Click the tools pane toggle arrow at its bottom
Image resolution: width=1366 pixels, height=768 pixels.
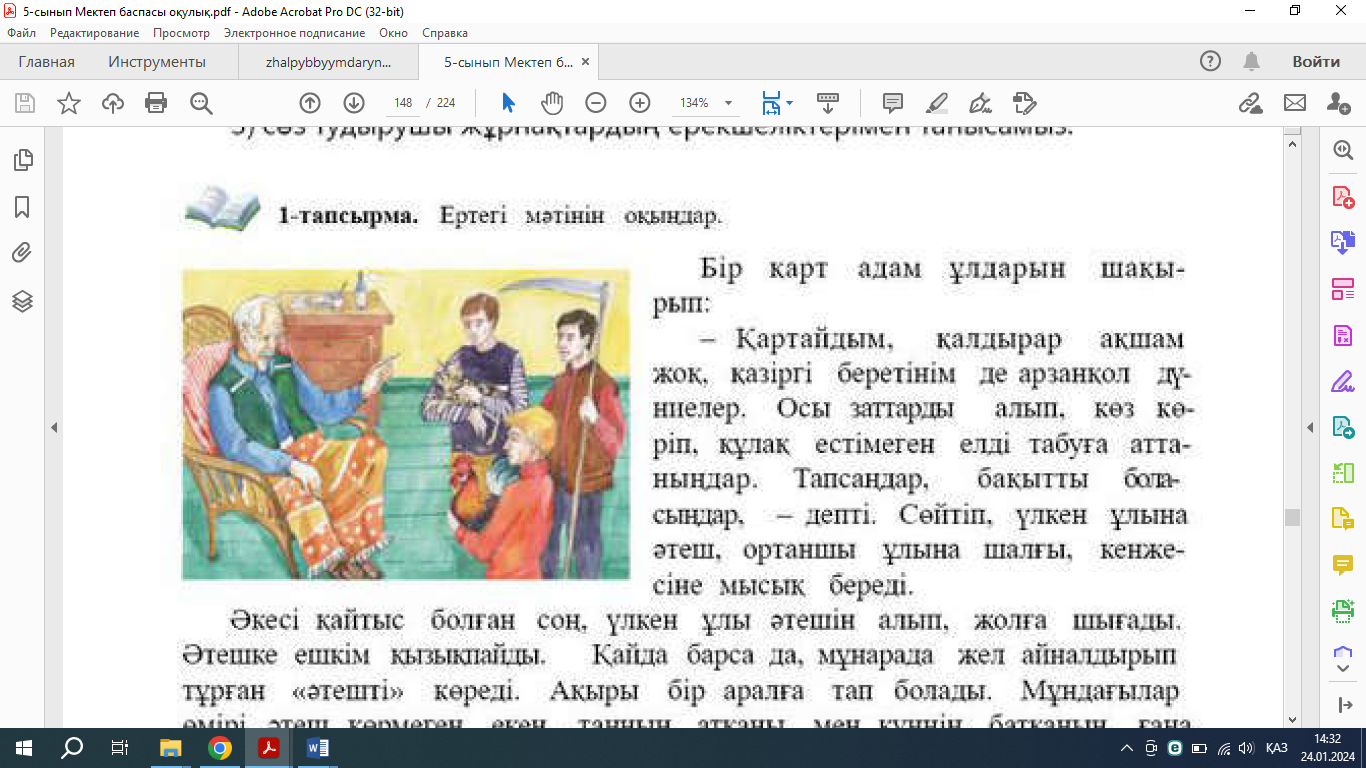click(x=1343, y=705)
